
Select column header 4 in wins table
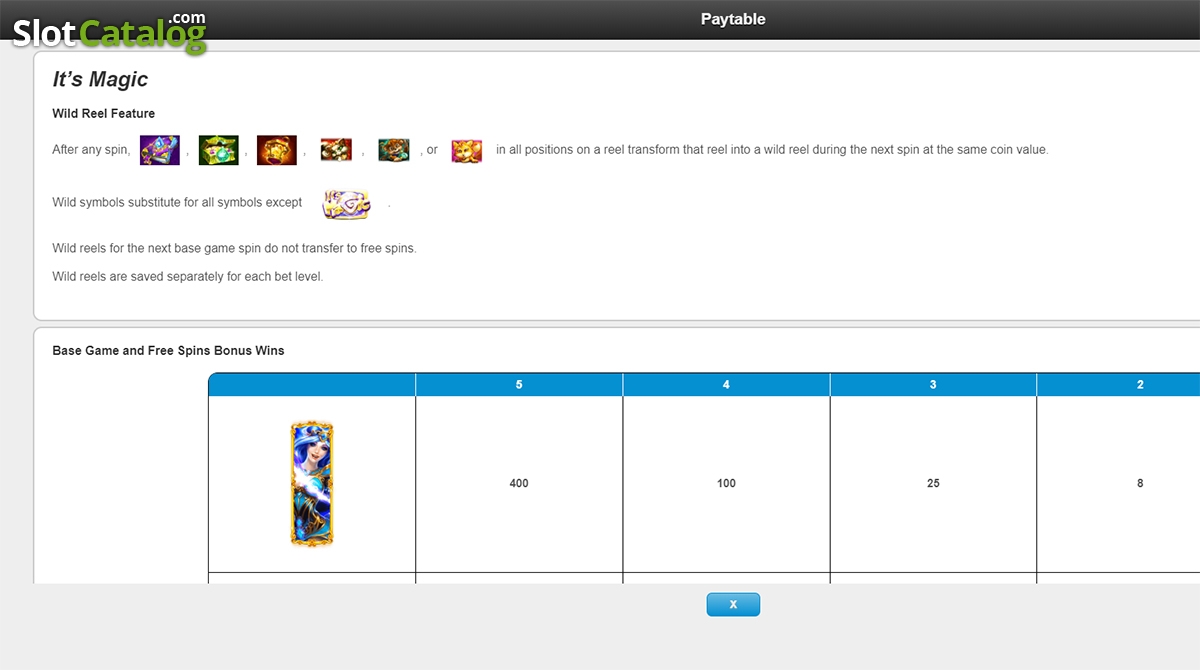pyautogui.click(x=726, y=385)
